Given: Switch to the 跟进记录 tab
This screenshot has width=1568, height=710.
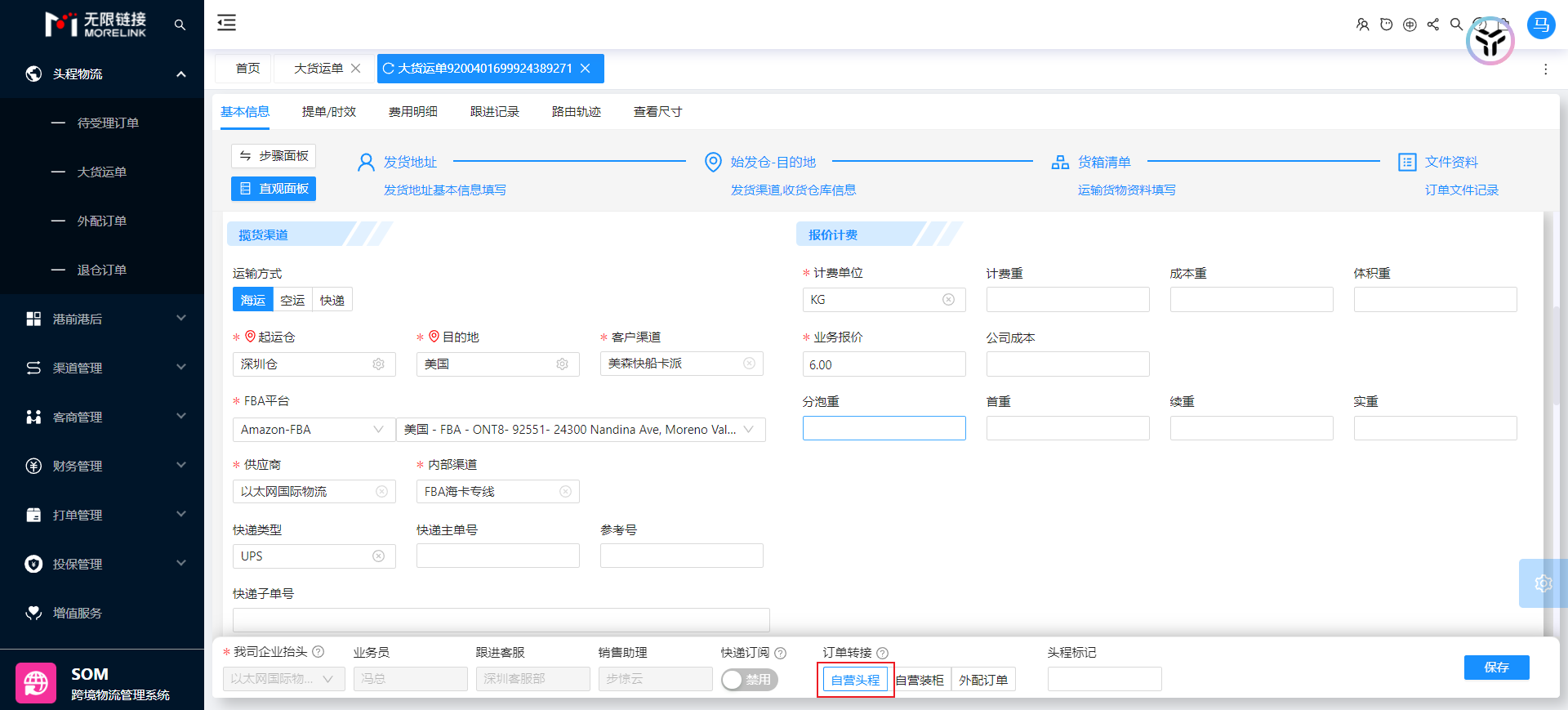Looking at the screenshot, I should [495, 112].
